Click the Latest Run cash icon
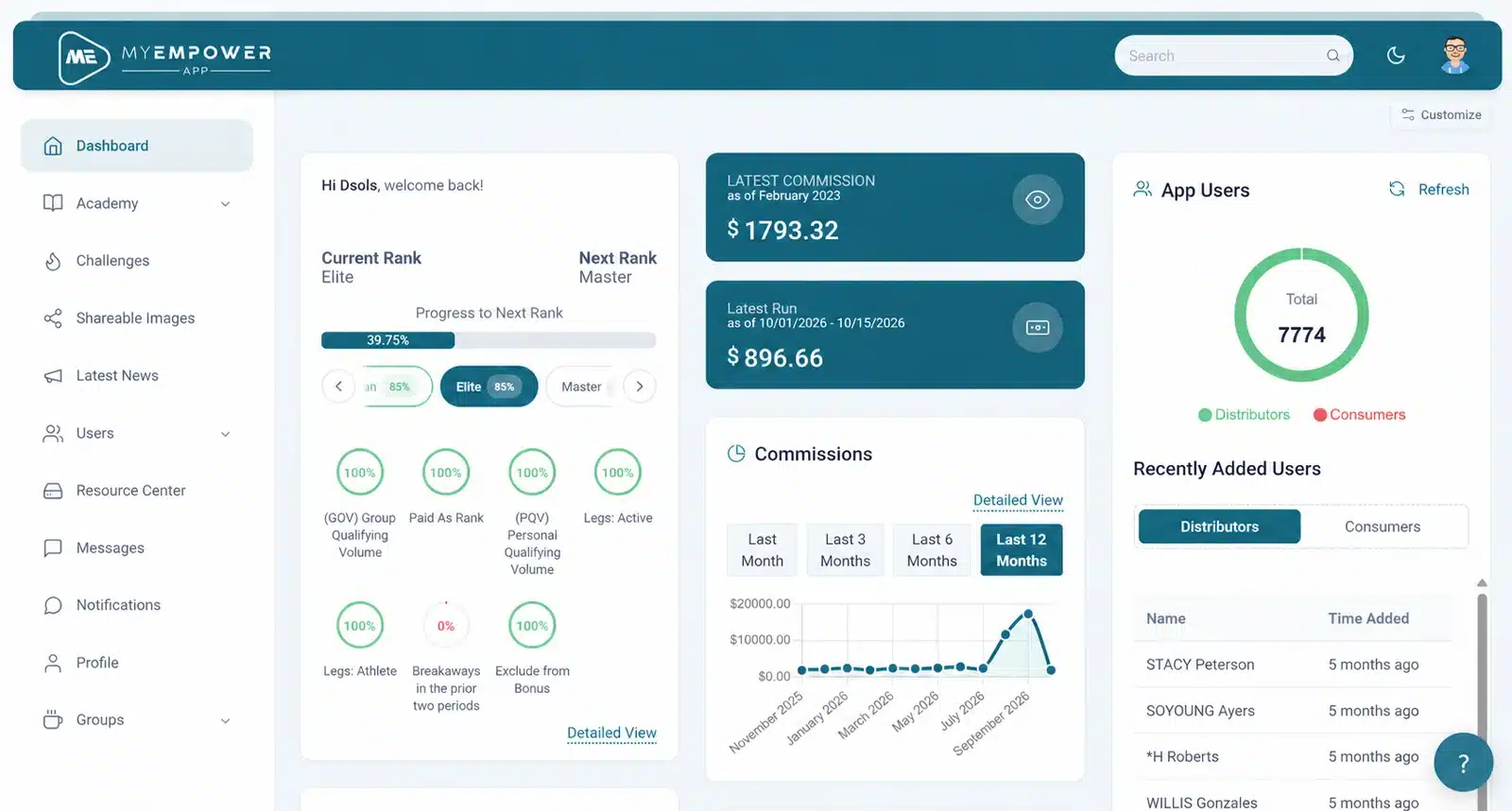The height and width of the screenshot is (811, 1512). tap(1038, 327)
